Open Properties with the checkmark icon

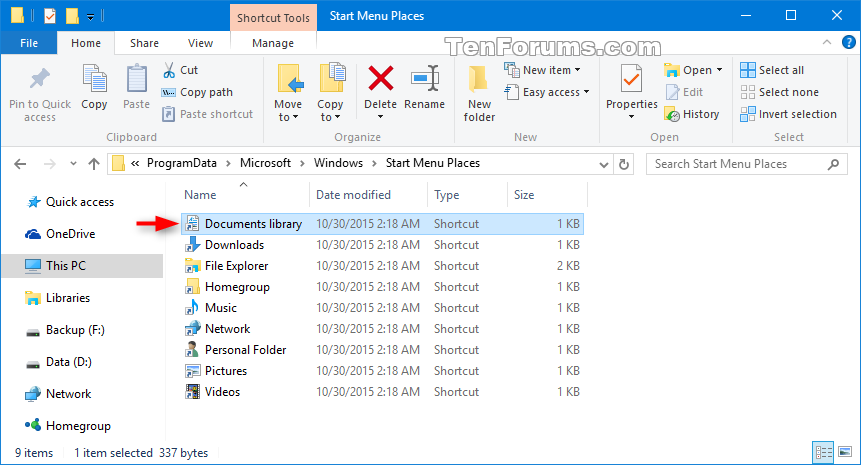pyautogui.click(x=631, y=80)
